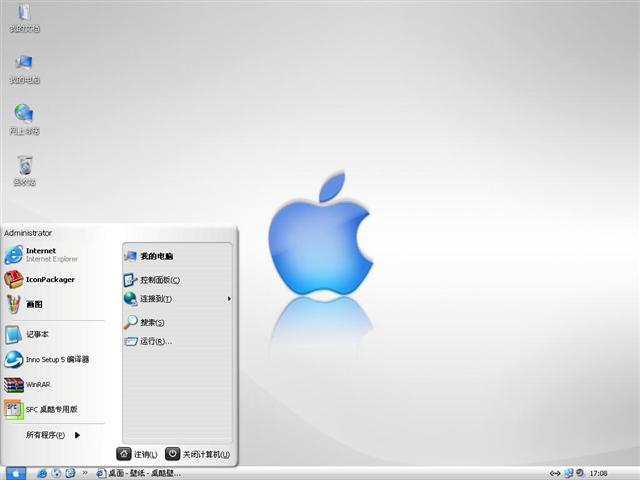Select the Recycle Bin desktop icon
Screen dimensions: 640x480
click(x=24, y=171)
